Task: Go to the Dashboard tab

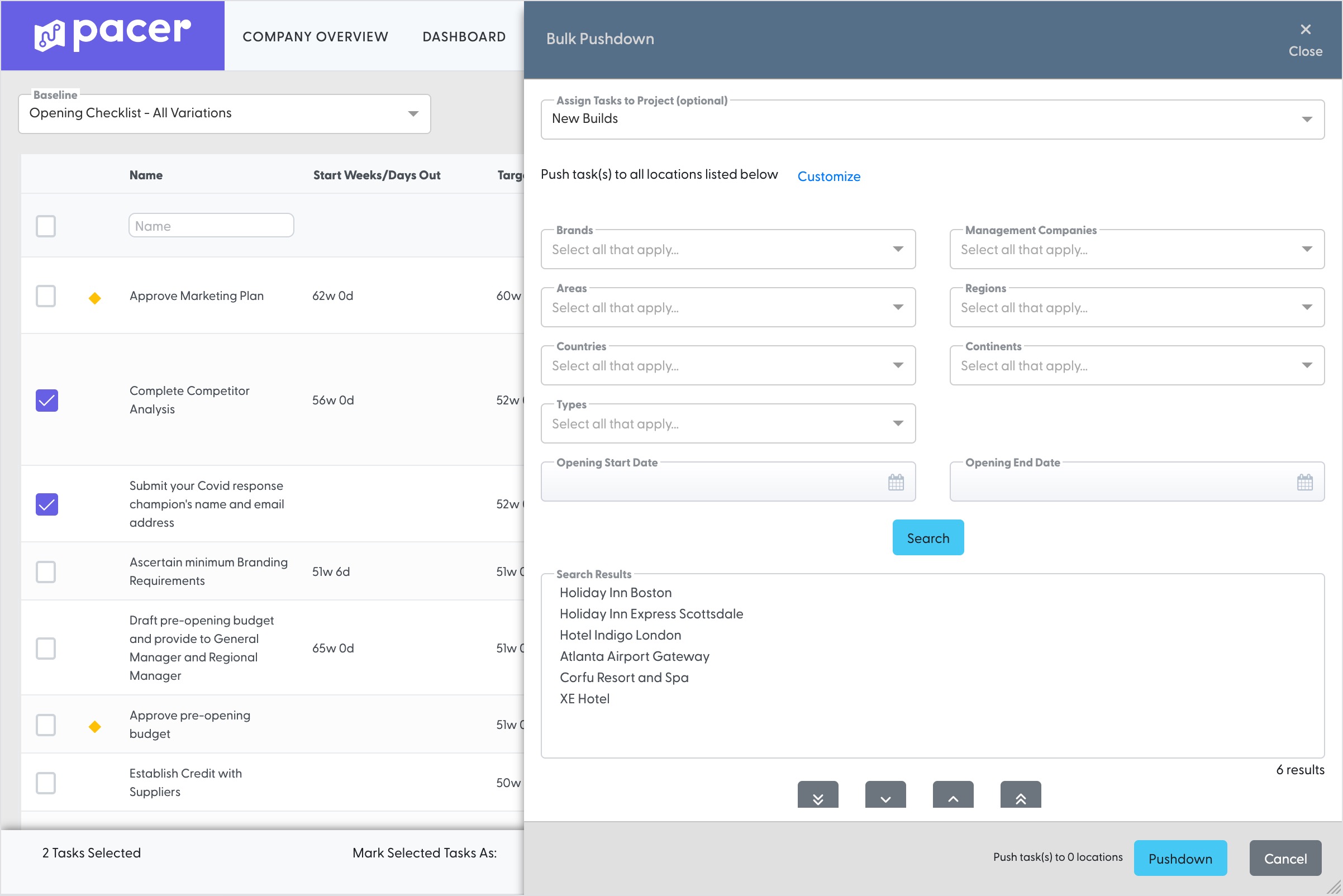Action: 464,36
